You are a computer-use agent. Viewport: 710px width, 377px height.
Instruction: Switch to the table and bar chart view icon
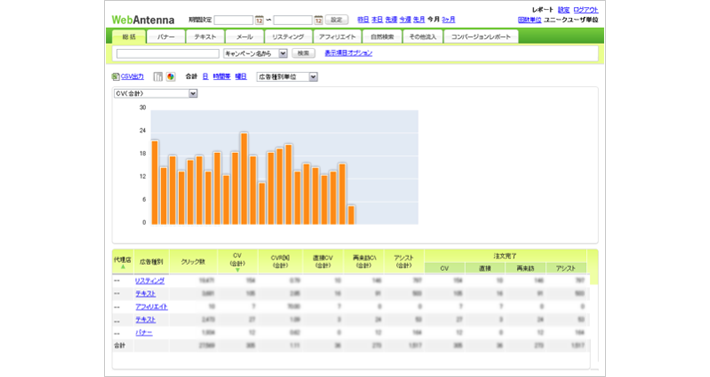coord(158,77)
